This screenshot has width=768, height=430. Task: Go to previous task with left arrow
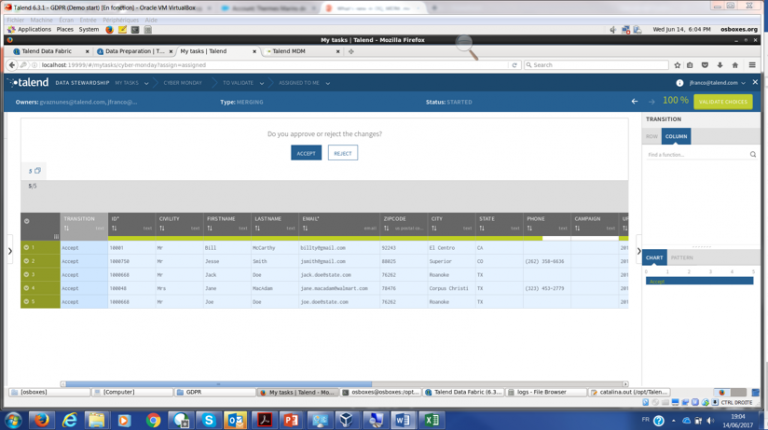(x=635, y=101)
